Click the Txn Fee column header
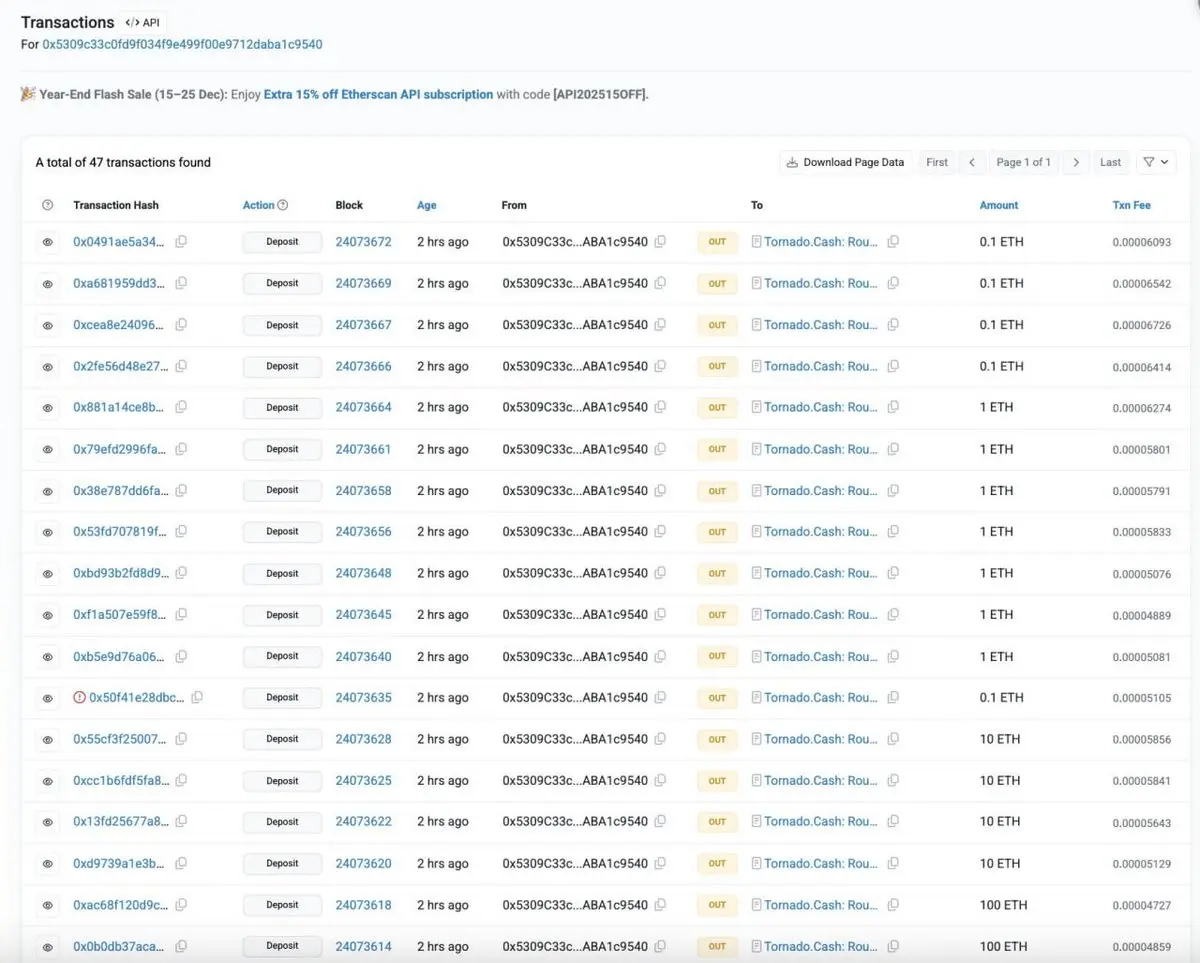Image resolution: width=1200 pixels, height=963 pixels. [1132, 205]
